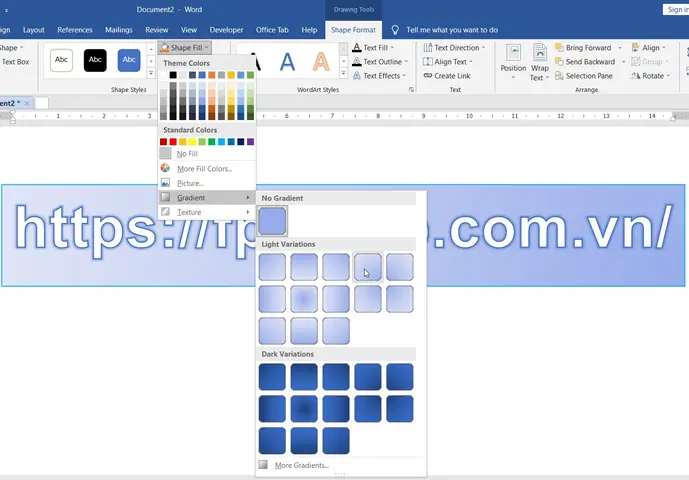This screenshot has height=480, width=689.
Task: Choose the Picture fill option
Action: pos(190,183)
